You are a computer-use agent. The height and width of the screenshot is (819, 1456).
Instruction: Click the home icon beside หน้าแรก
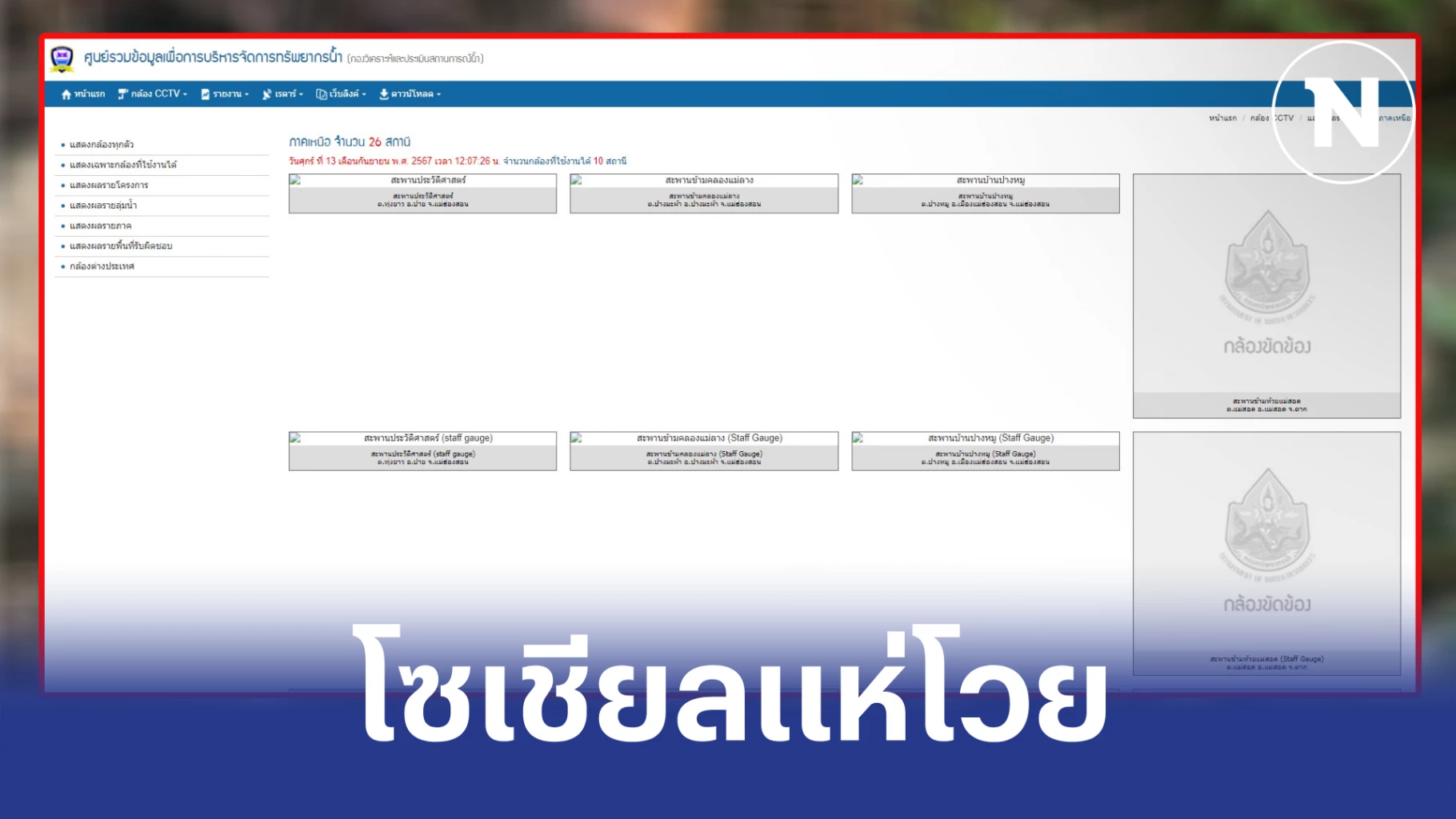66,94
